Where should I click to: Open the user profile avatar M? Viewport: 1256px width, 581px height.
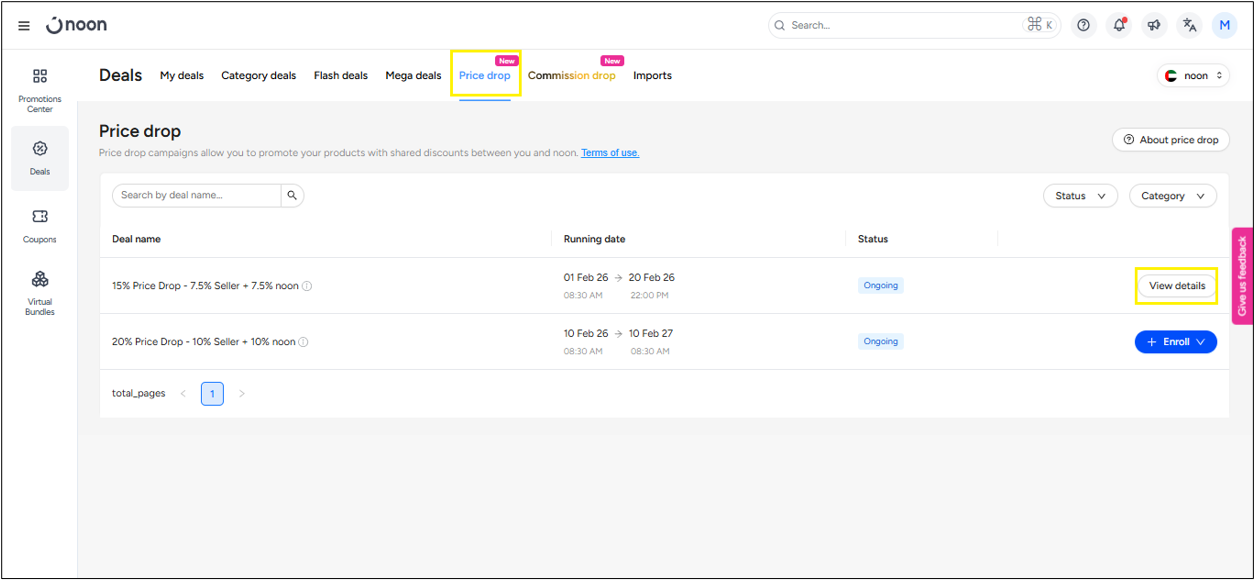(x=1224, y=26)
